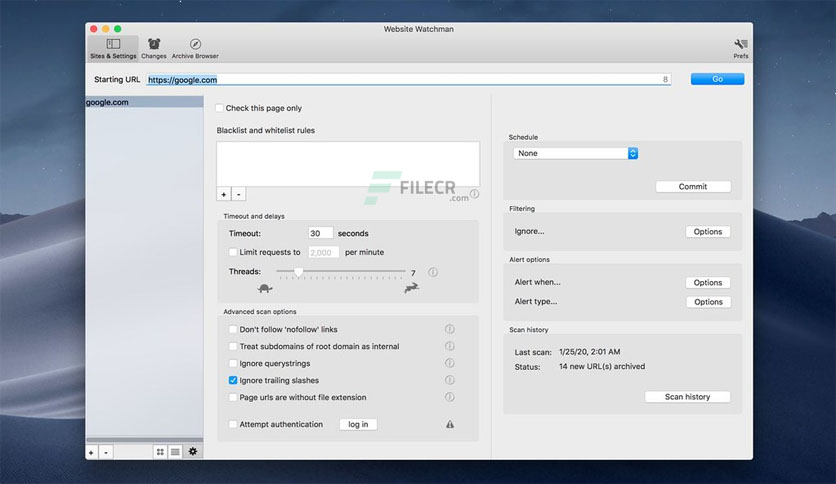Image resolution: width=836 pixels, height=484 pixels.
Task: Click the blue Go button
Action: click(717, 79)
